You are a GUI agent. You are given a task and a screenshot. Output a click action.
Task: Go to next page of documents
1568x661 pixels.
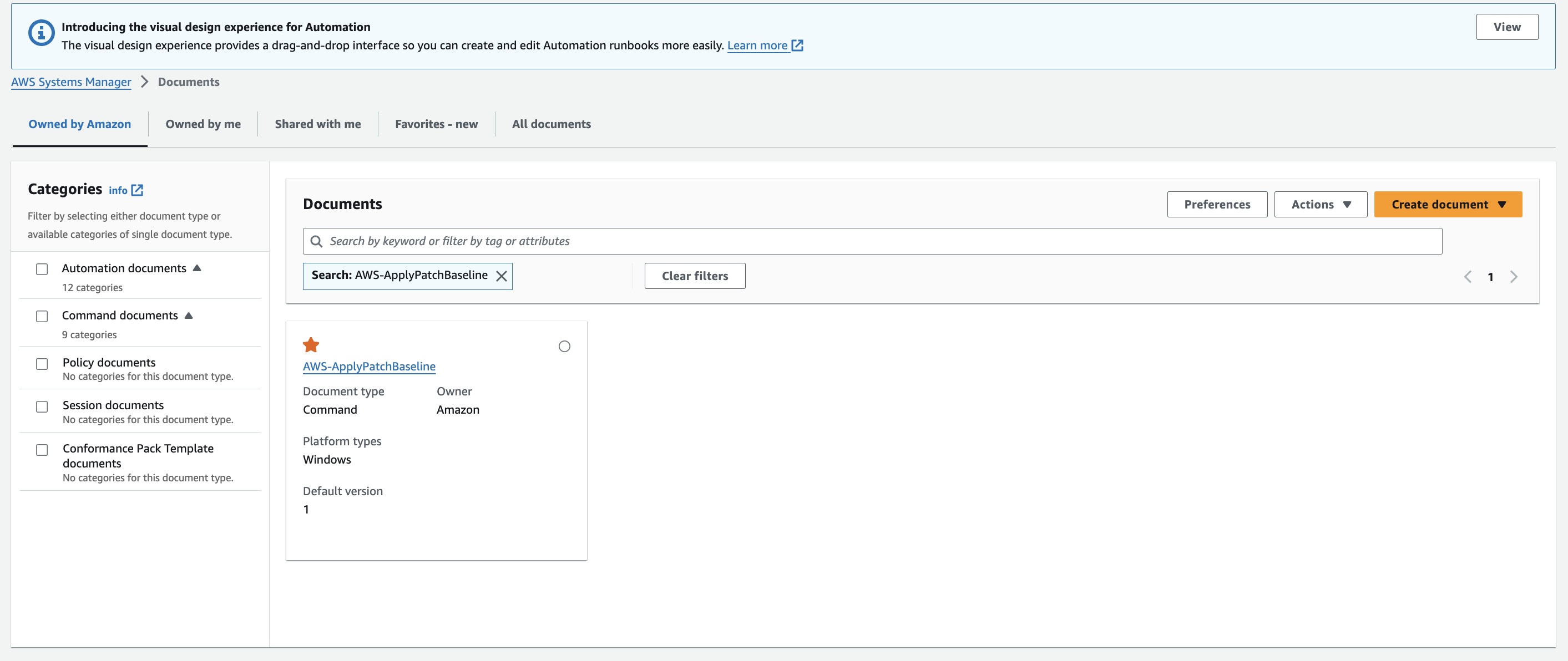1513,277
